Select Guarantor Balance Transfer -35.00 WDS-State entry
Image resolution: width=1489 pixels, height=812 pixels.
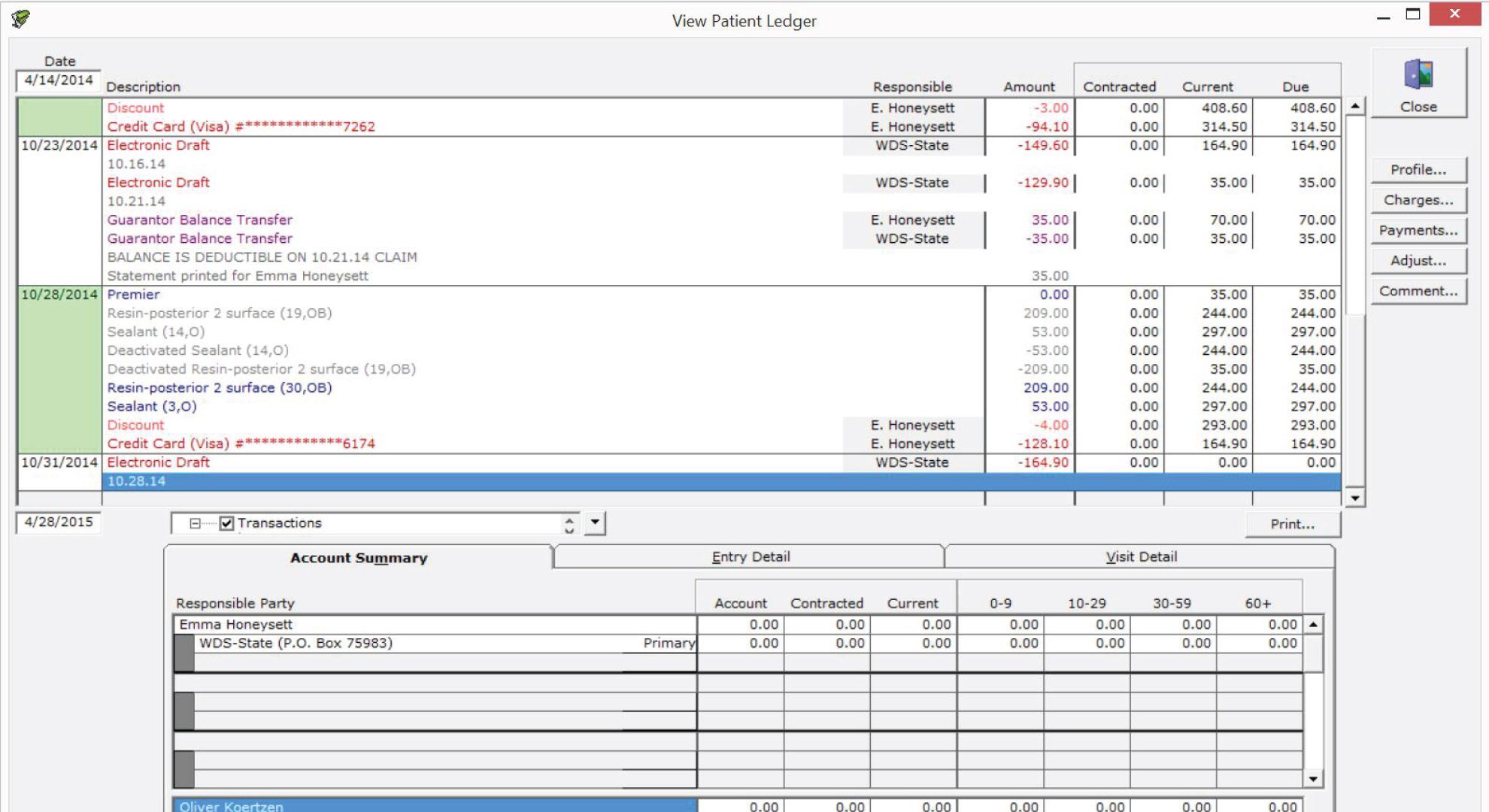(x=721, y=239)
